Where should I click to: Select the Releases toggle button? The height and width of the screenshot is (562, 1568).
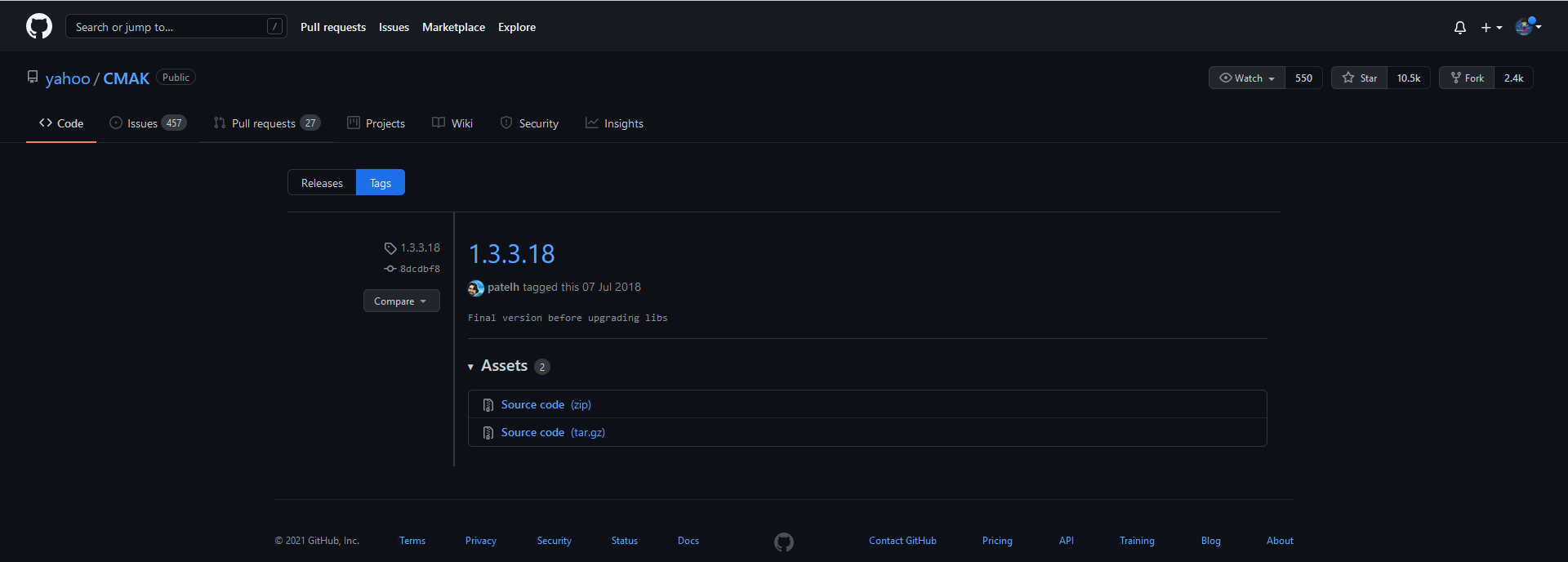(322, 183)
